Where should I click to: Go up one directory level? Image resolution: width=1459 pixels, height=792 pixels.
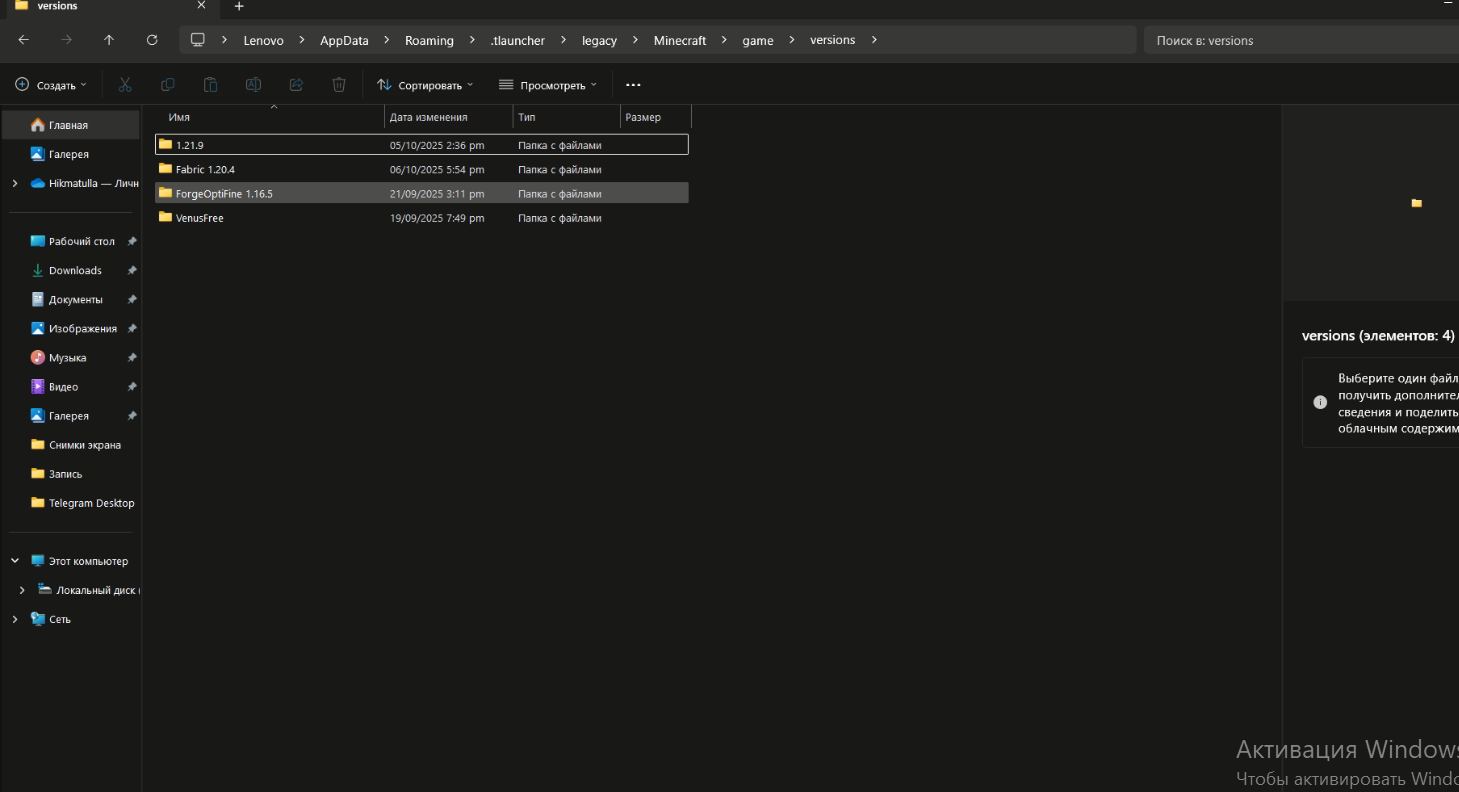coord(109,40)
